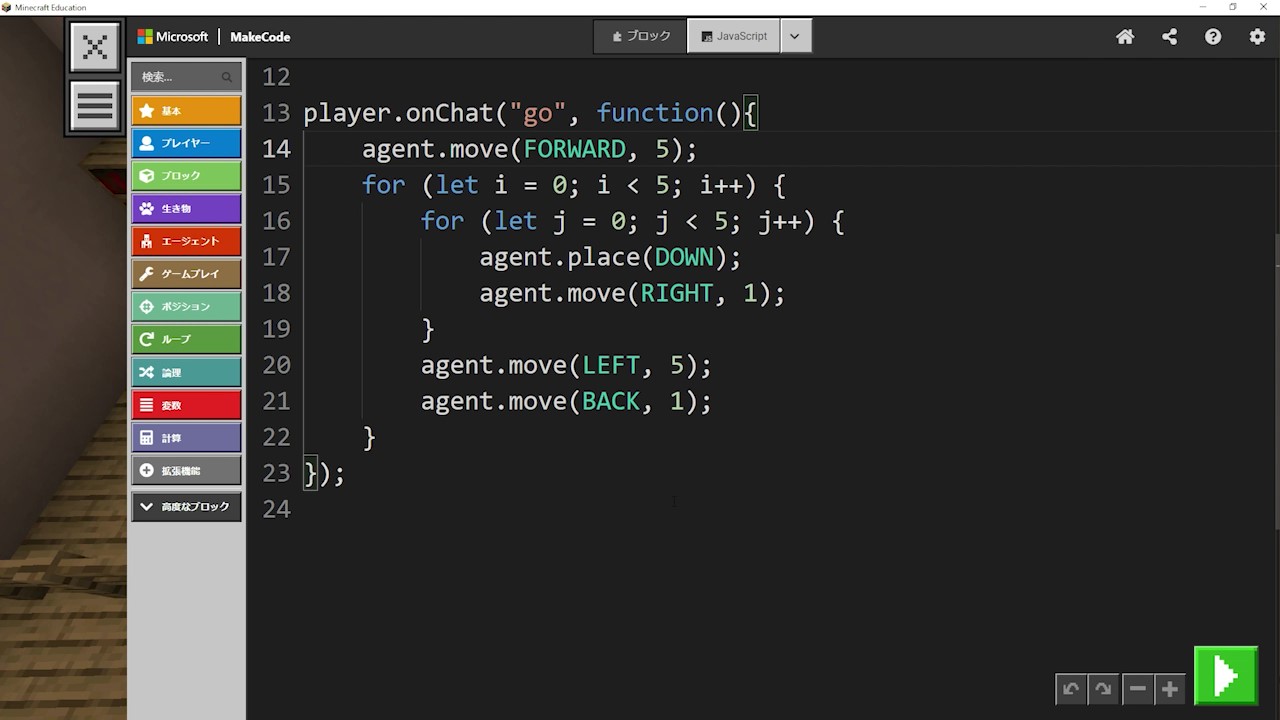
Task: Open the Help question mark icon
Action: 1213,37
